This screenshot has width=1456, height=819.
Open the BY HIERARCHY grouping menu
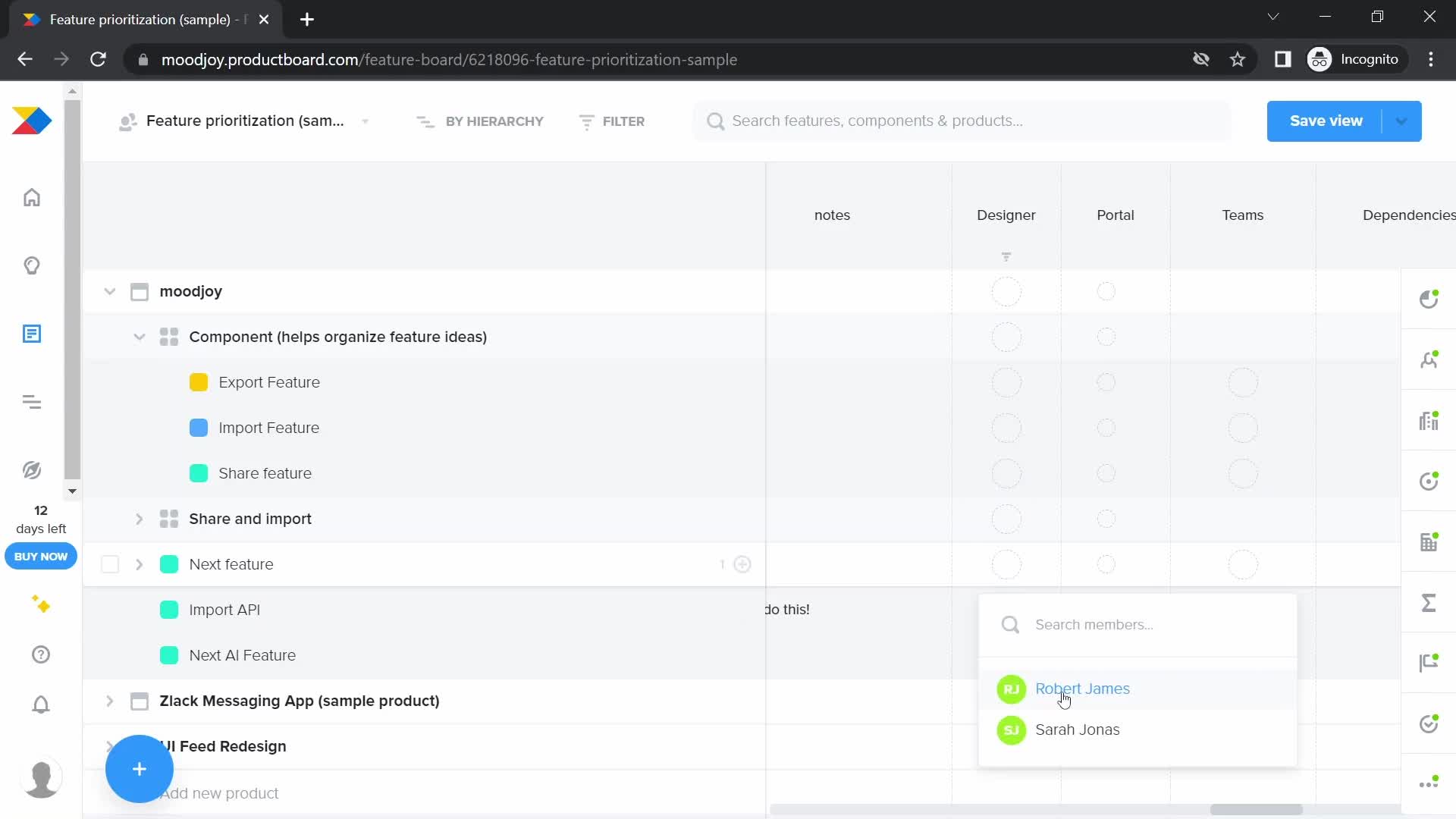point(480,121)
